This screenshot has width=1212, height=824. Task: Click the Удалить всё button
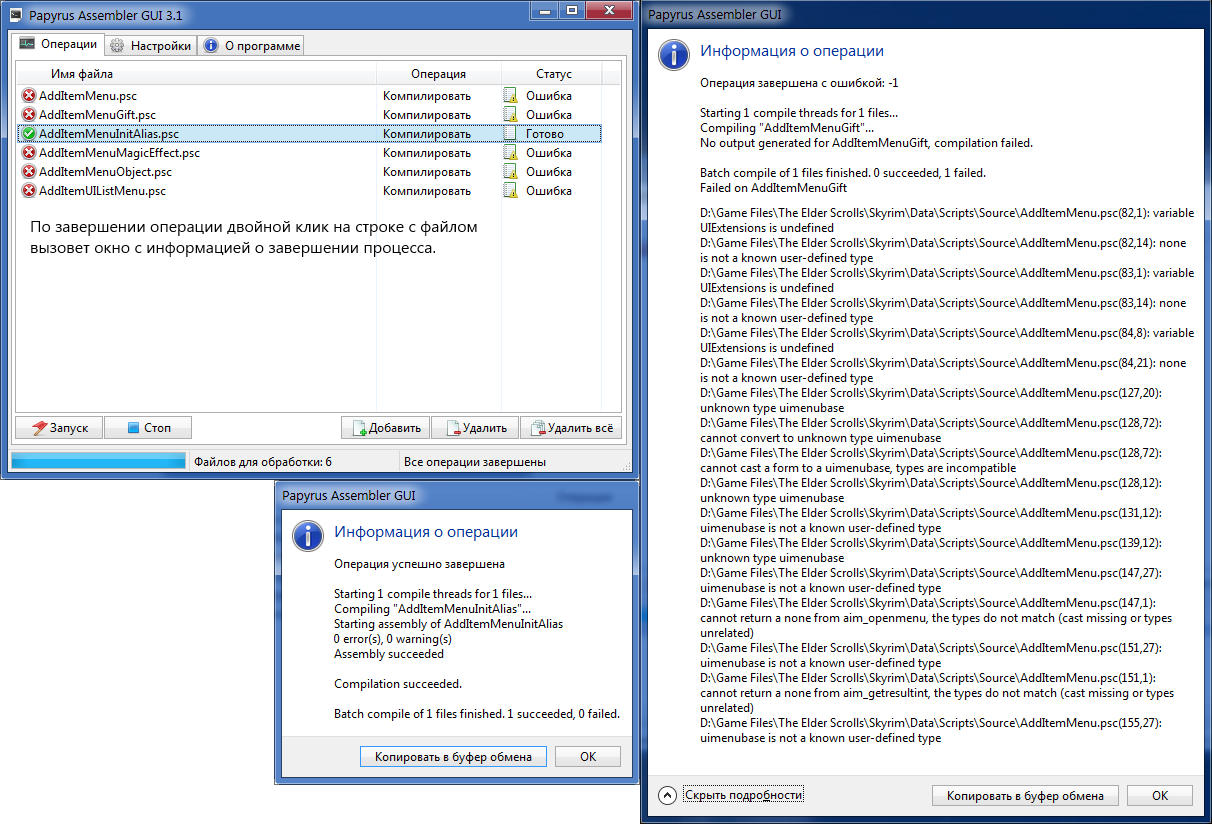[x=573, y=428]
